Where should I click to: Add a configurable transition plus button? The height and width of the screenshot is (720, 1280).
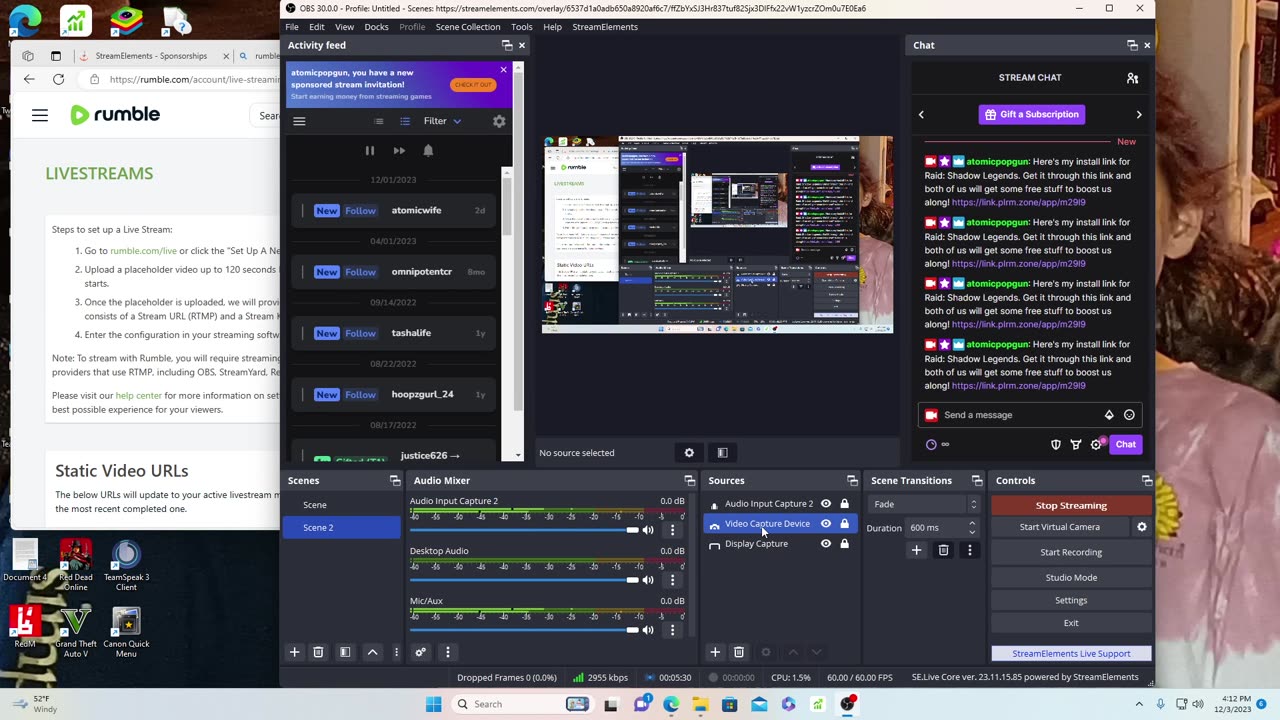pos(916,550)
